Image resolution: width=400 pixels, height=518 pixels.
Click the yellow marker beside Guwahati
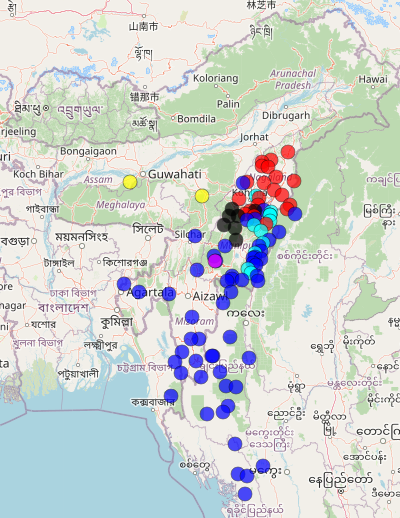130,182
